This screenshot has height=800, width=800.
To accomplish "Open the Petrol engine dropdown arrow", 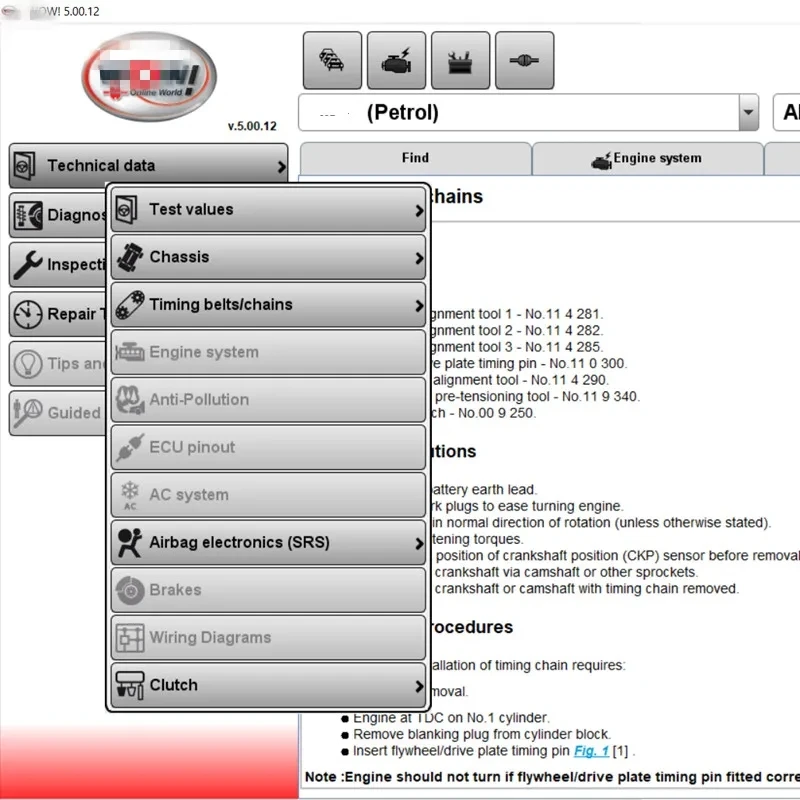I will tap(748, 112).
